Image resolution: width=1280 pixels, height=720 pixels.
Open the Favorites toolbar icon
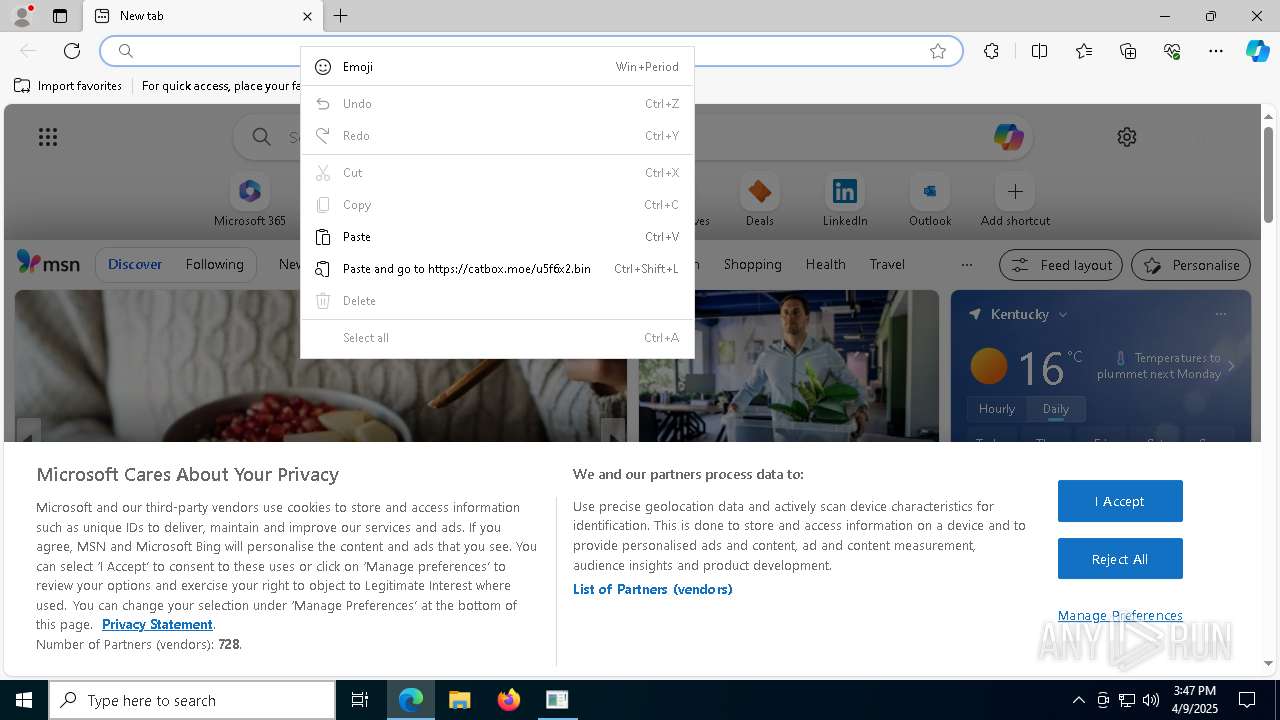[1084, 51]
